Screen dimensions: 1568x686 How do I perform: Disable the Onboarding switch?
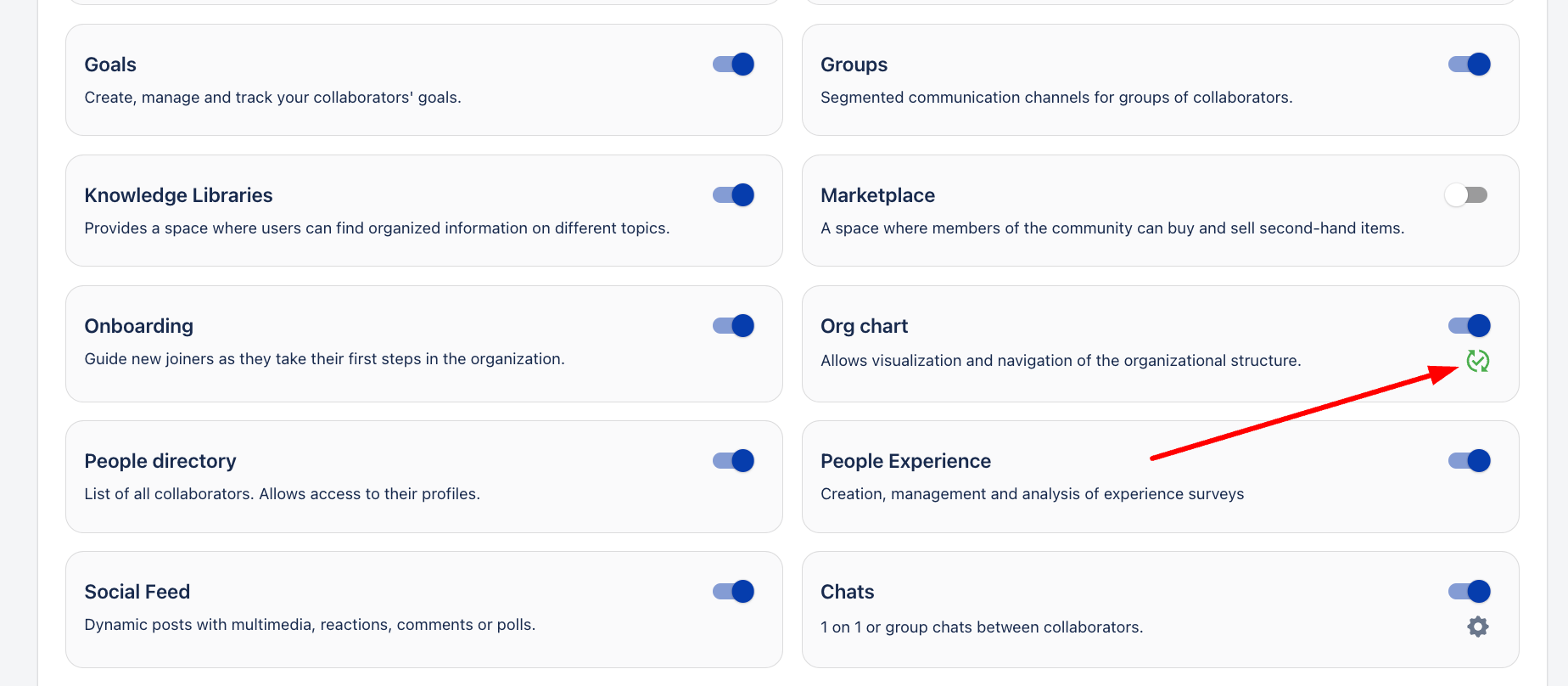pyautogui.click(x=734, y=326)
